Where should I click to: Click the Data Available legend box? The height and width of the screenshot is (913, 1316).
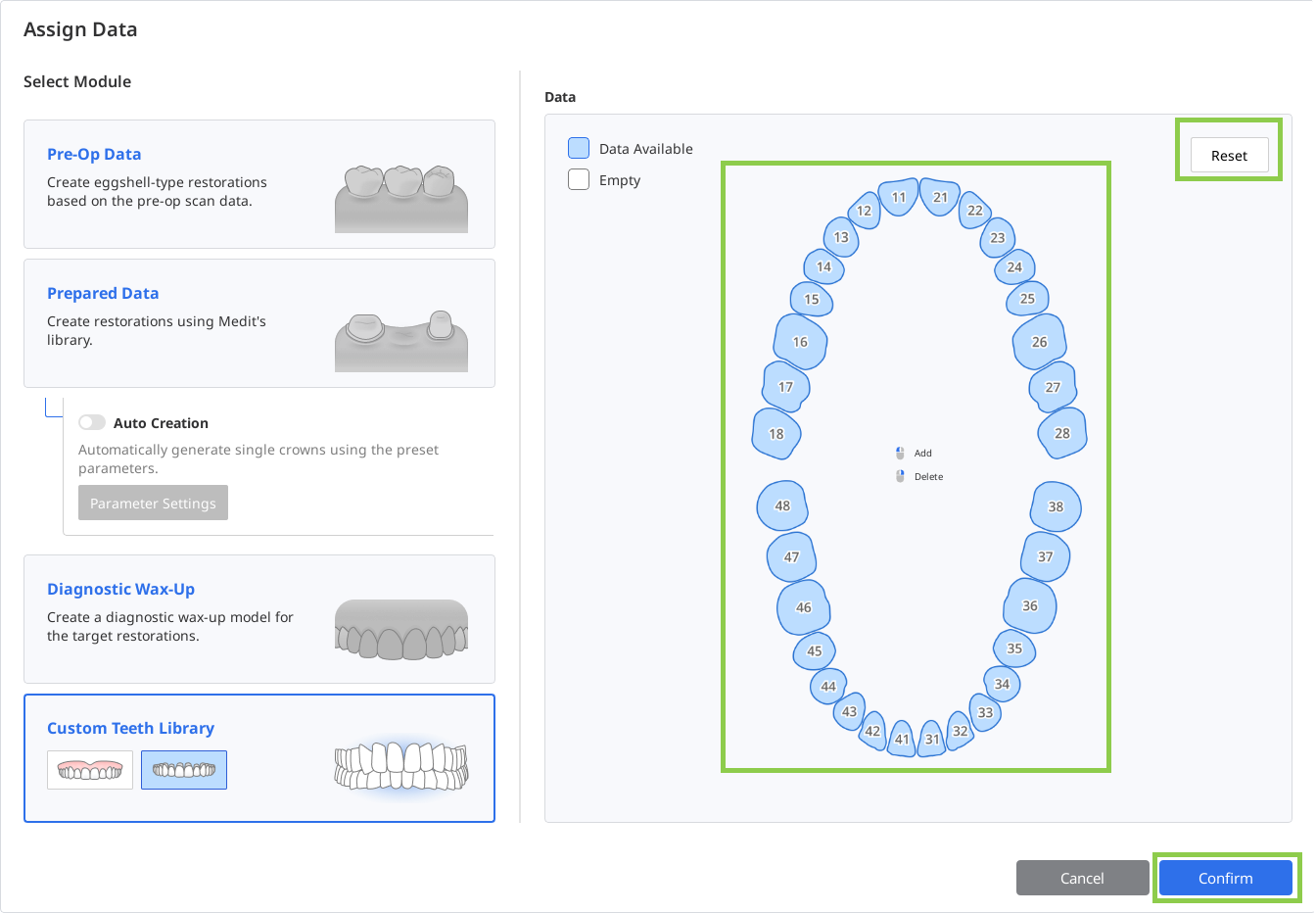(579, 148)
